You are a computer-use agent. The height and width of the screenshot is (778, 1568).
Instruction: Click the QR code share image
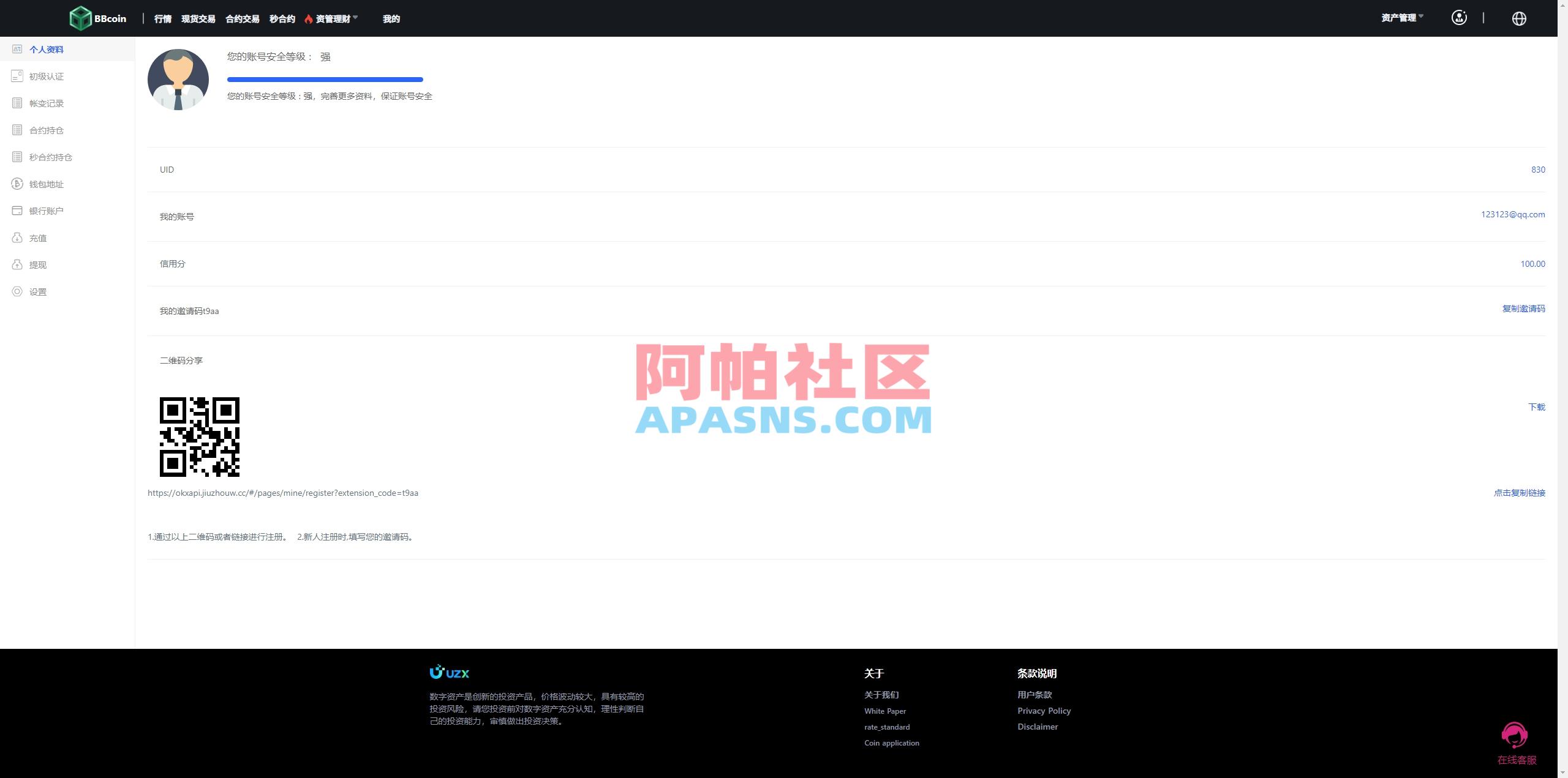[x=200, y=437]
